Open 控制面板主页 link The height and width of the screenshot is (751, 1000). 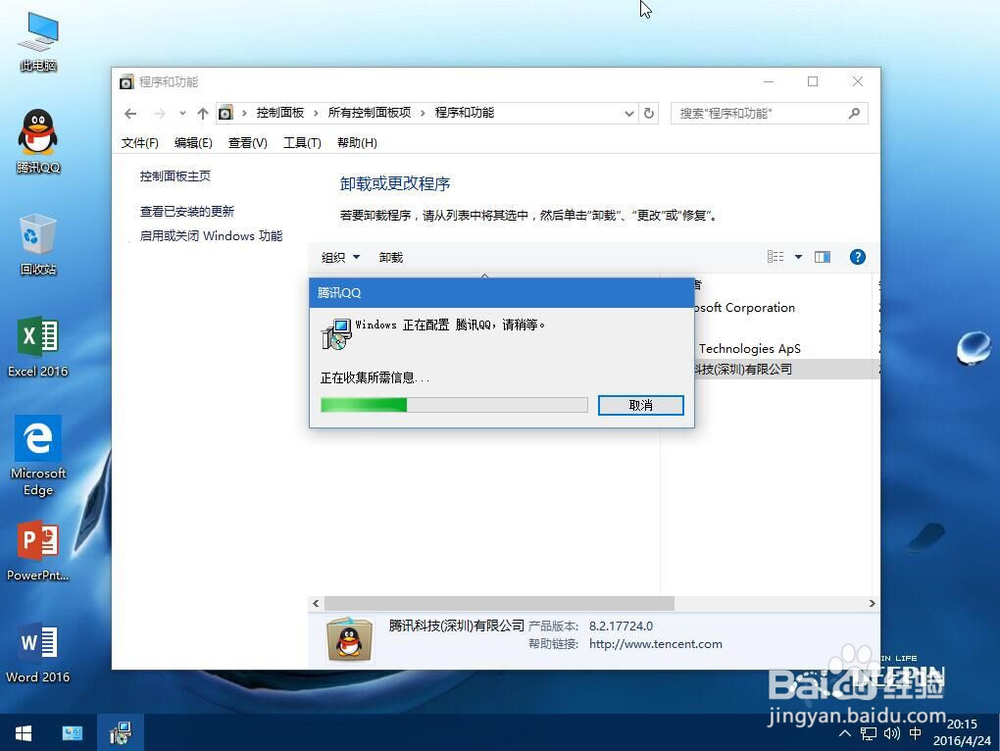[175, 176]
